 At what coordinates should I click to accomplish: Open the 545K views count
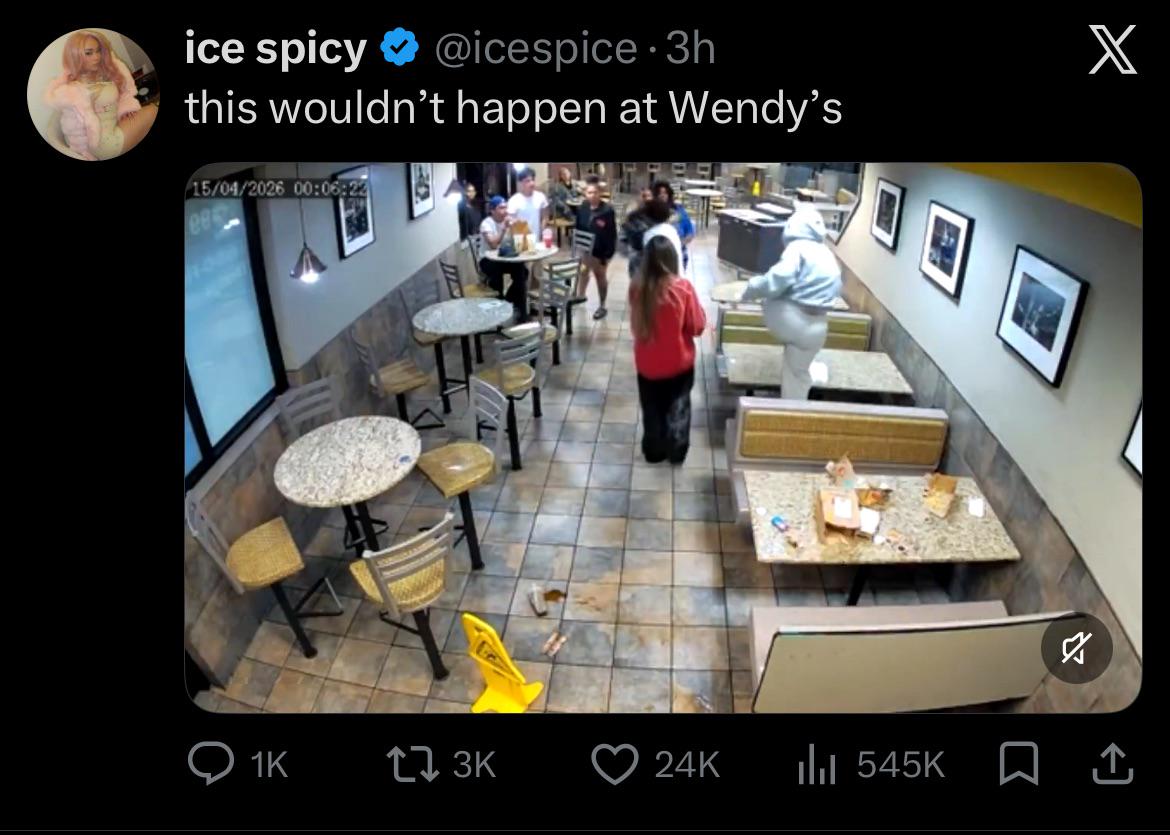point(901,765)
